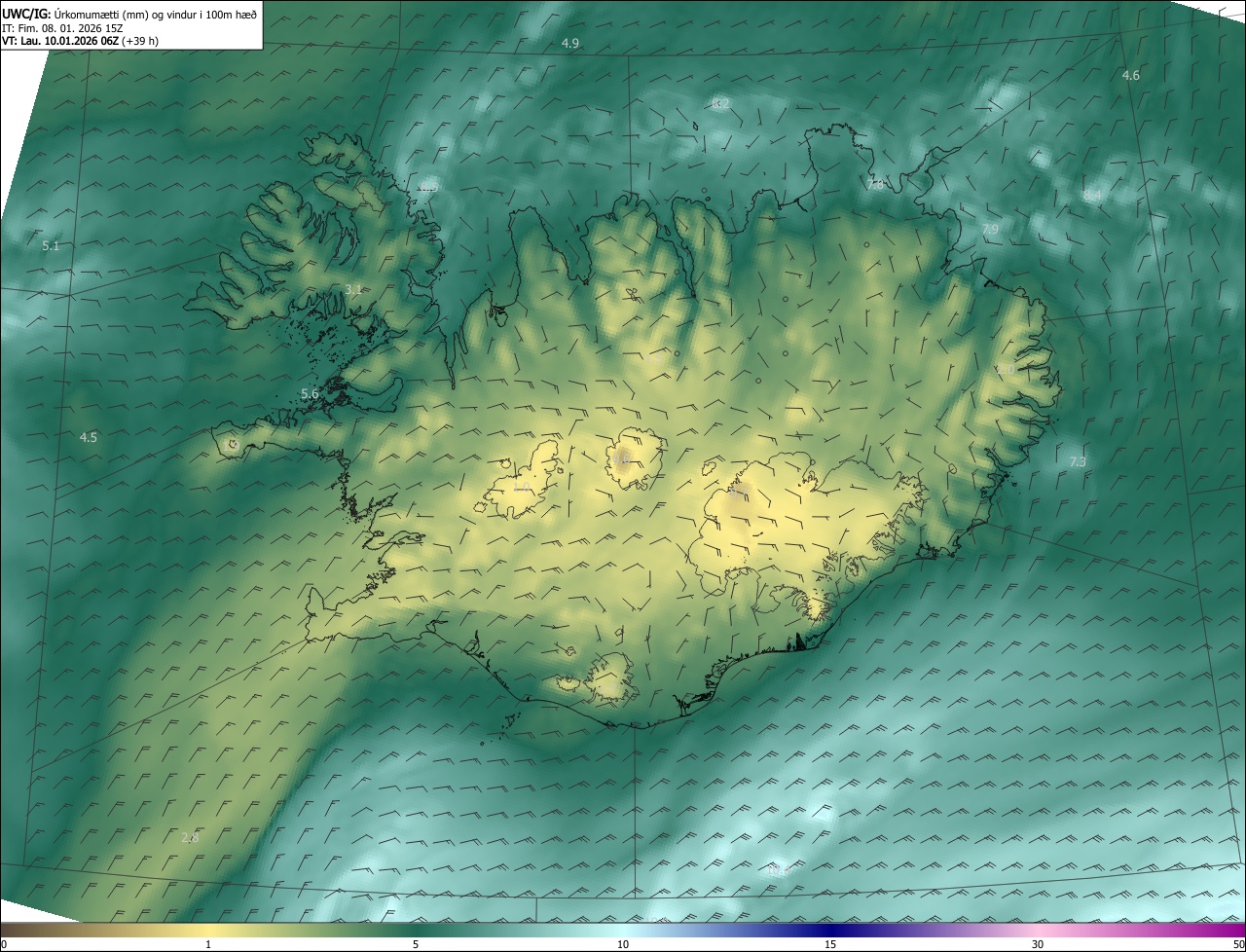Image resolution: width=1246 pixels, height=952 pixels.
Task: Click the 30 tick on the color scale
Action: click(x=1038, y=944)
